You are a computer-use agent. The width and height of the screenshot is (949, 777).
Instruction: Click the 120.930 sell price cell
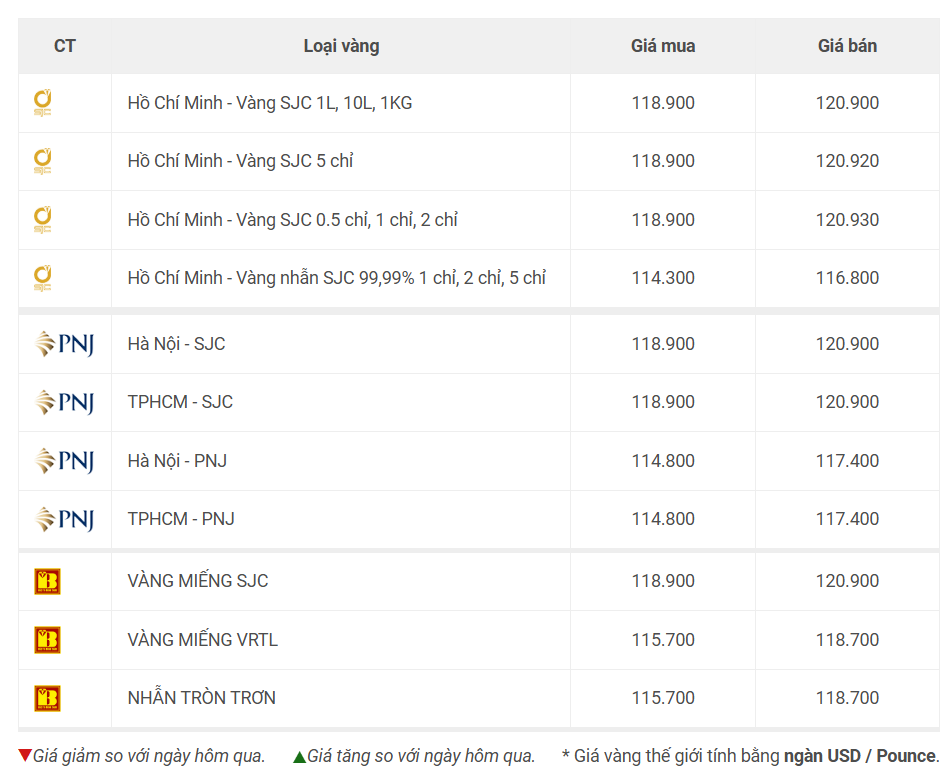[x=847, y=220]
